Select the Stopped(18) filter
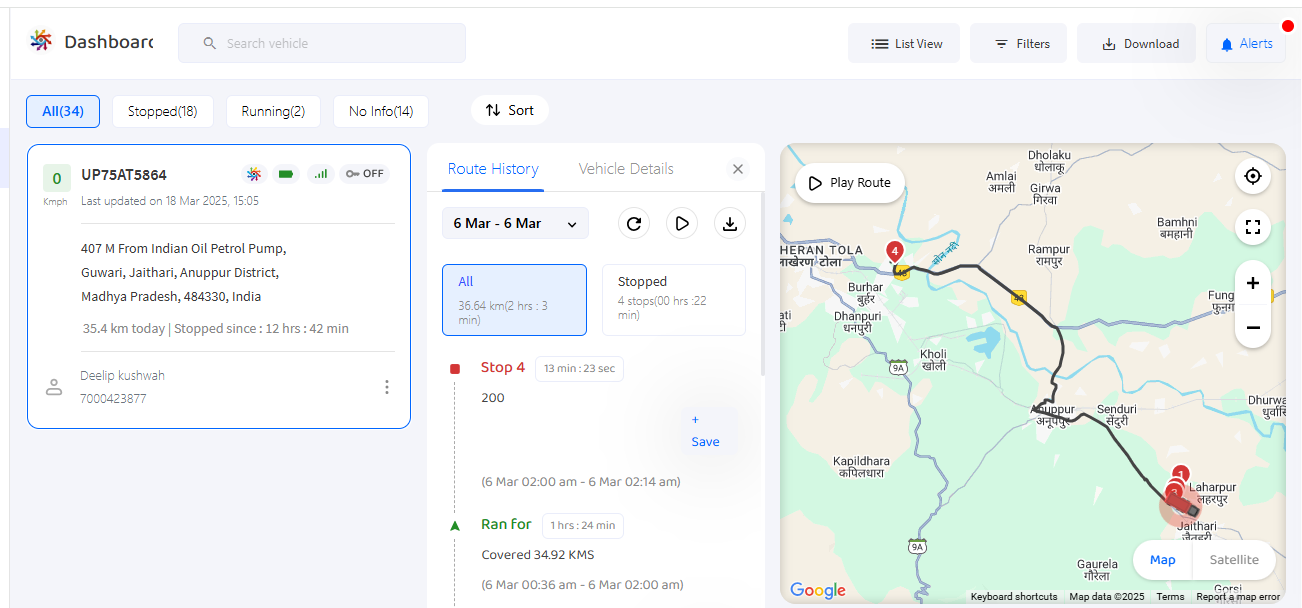Screen dimensions: 1302x608 pos(162,111)
